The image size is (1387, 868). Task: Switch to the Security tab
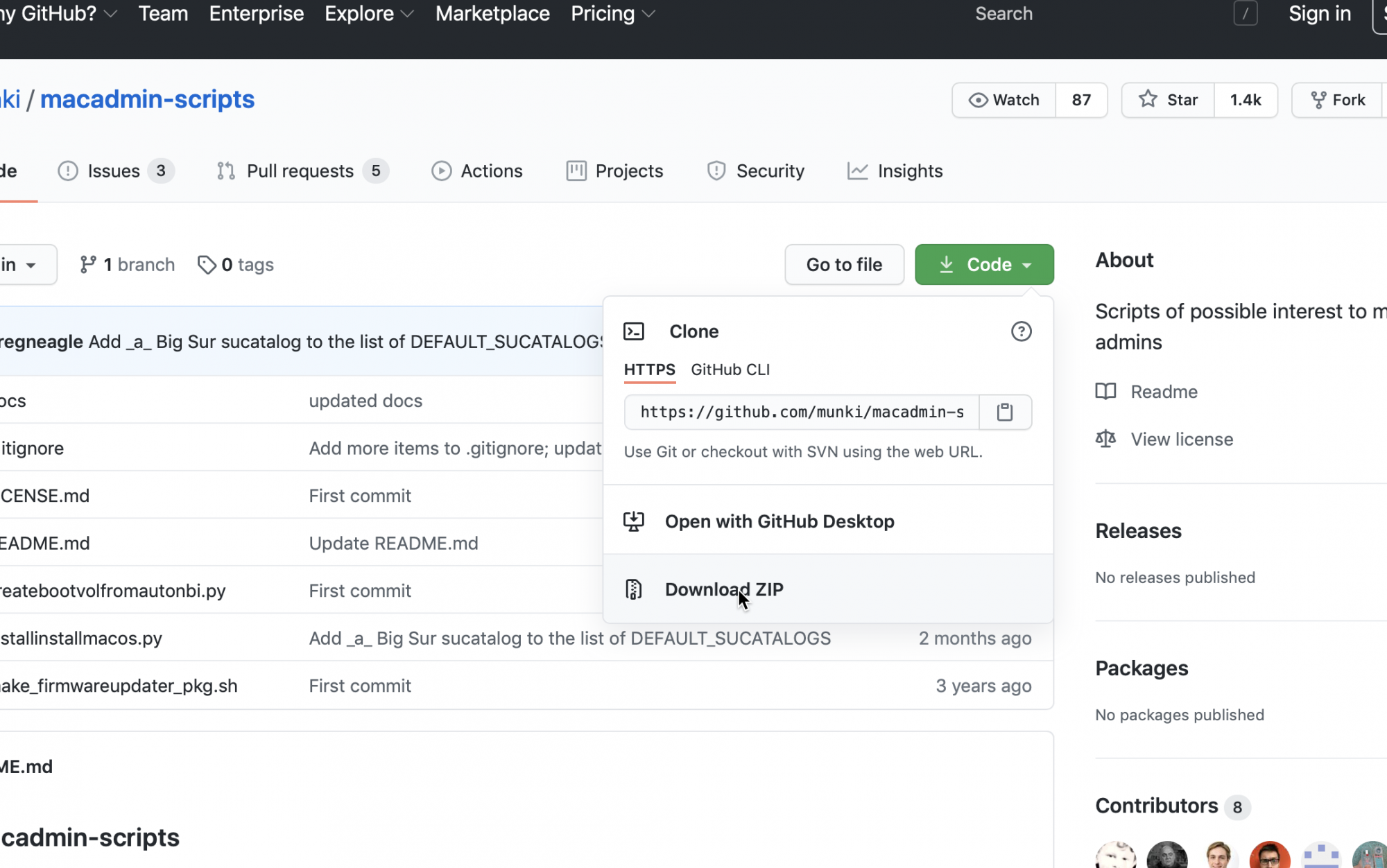[x=755, y=171]
